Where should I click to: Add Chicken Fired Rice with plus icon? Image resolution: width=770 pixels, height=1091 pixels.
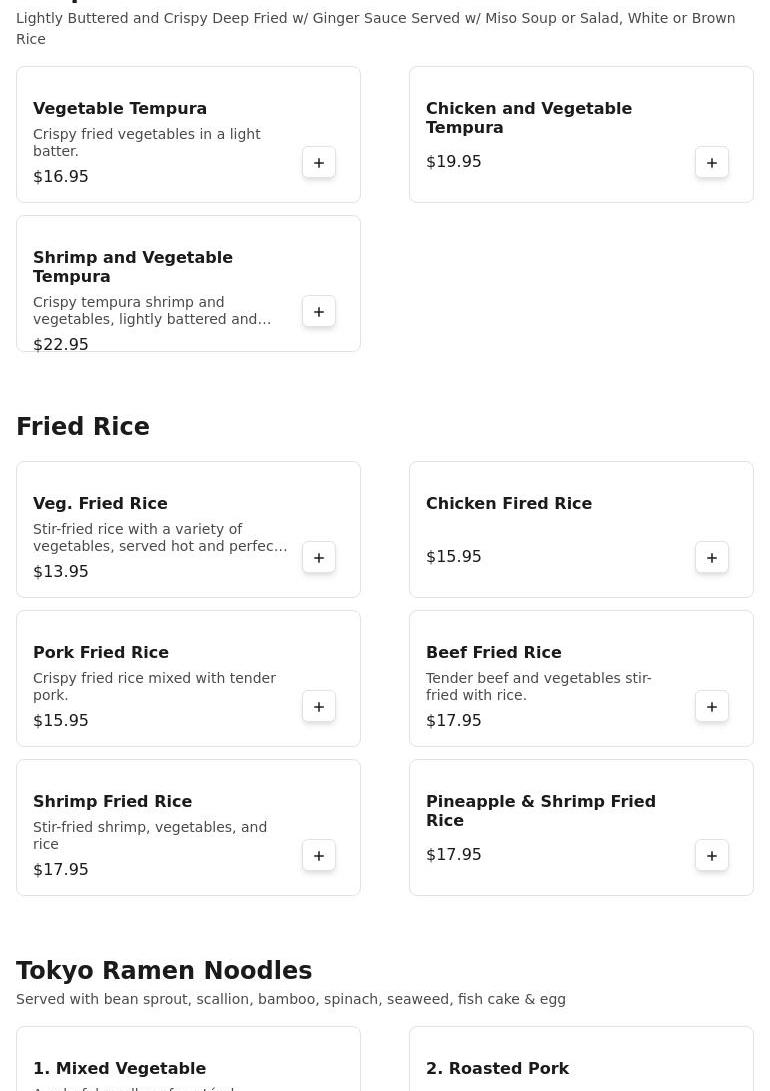712,558
